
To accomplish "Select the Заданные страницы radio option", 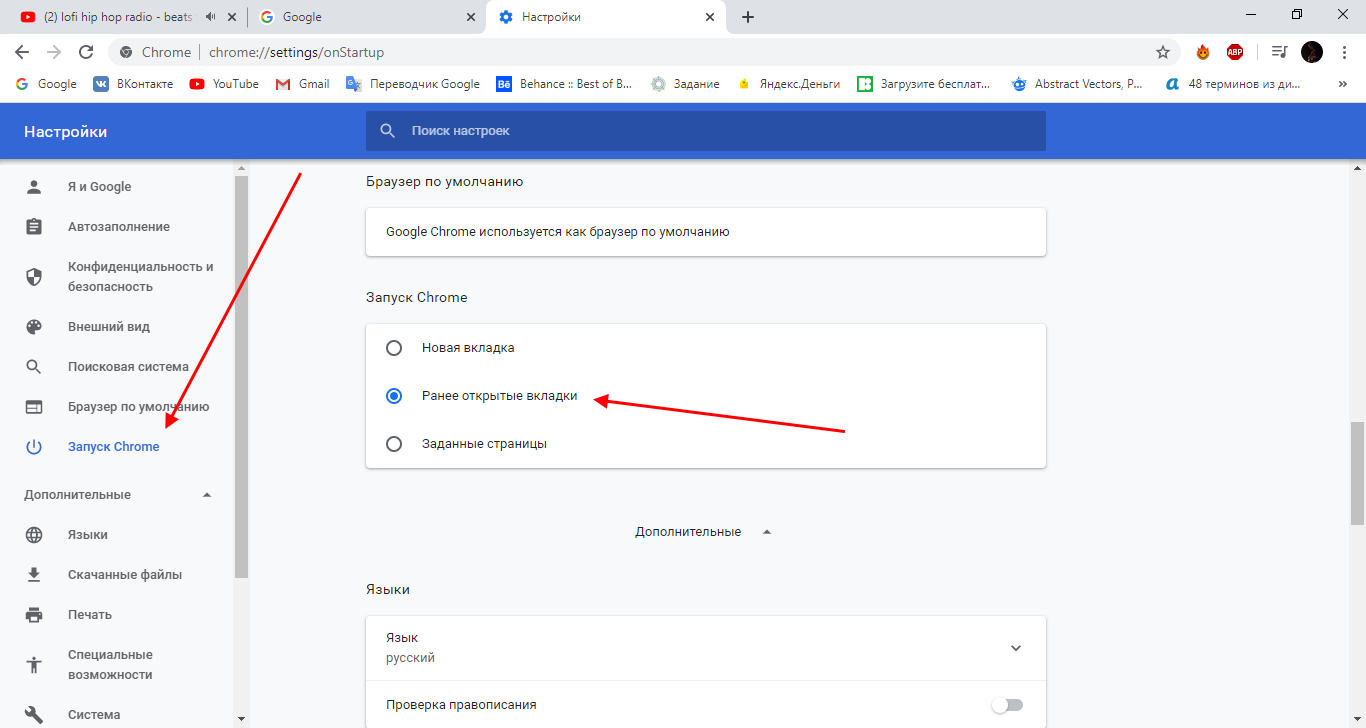I will [394, 444].
